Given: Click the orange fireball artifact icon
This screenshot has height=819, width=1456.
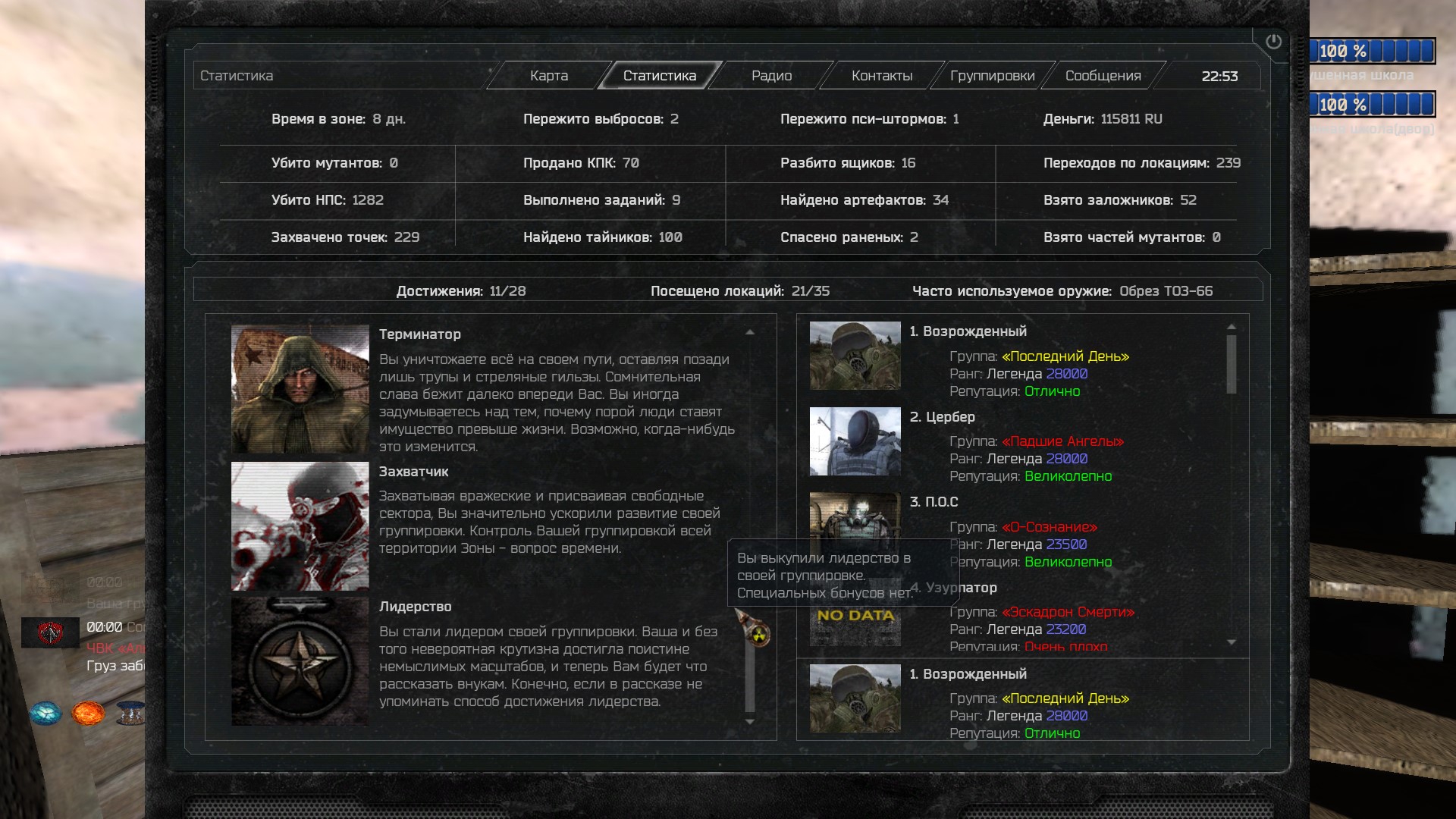Looking at the screenshot, I should tap(87, 713).
